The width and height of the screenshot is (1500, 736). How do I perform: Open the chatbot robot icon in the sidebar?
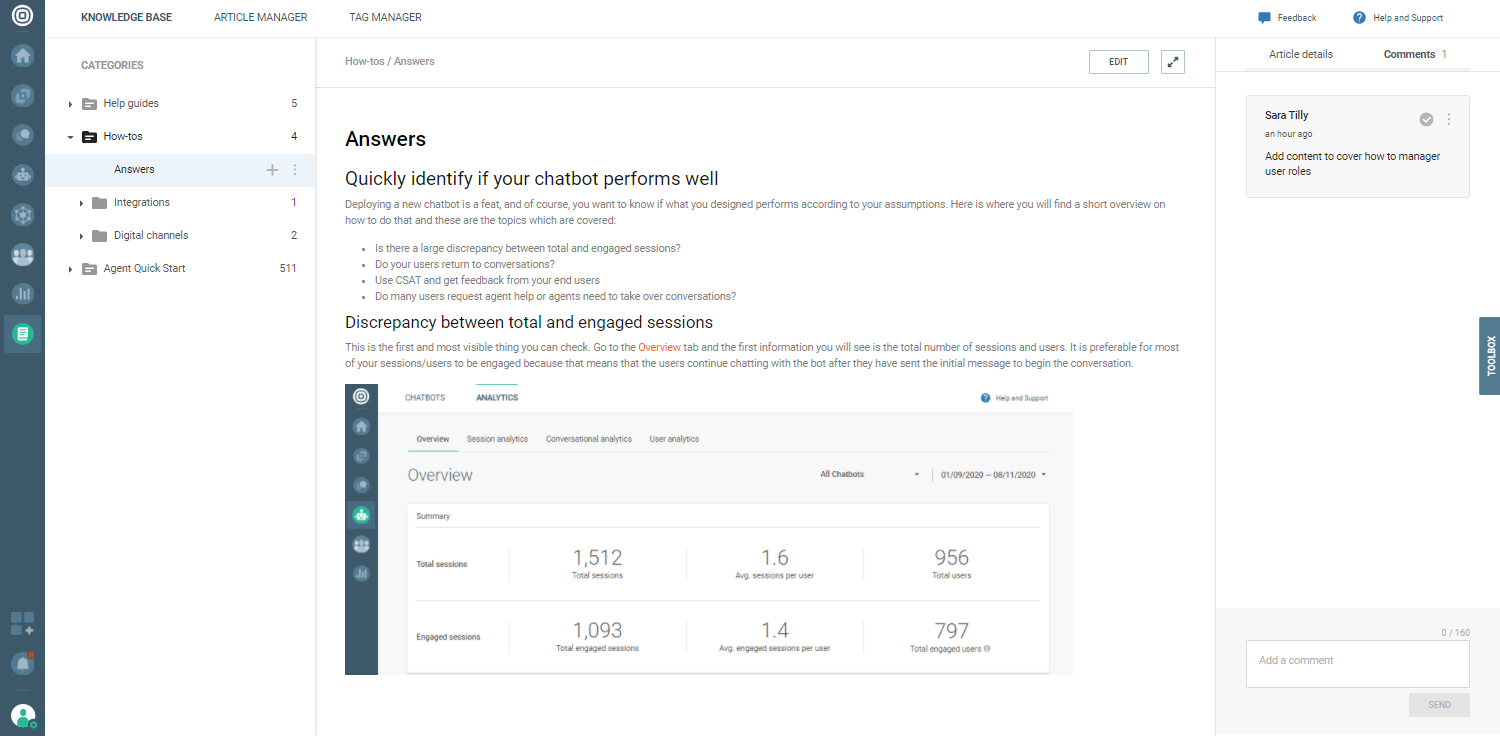[x=22, y=174]
